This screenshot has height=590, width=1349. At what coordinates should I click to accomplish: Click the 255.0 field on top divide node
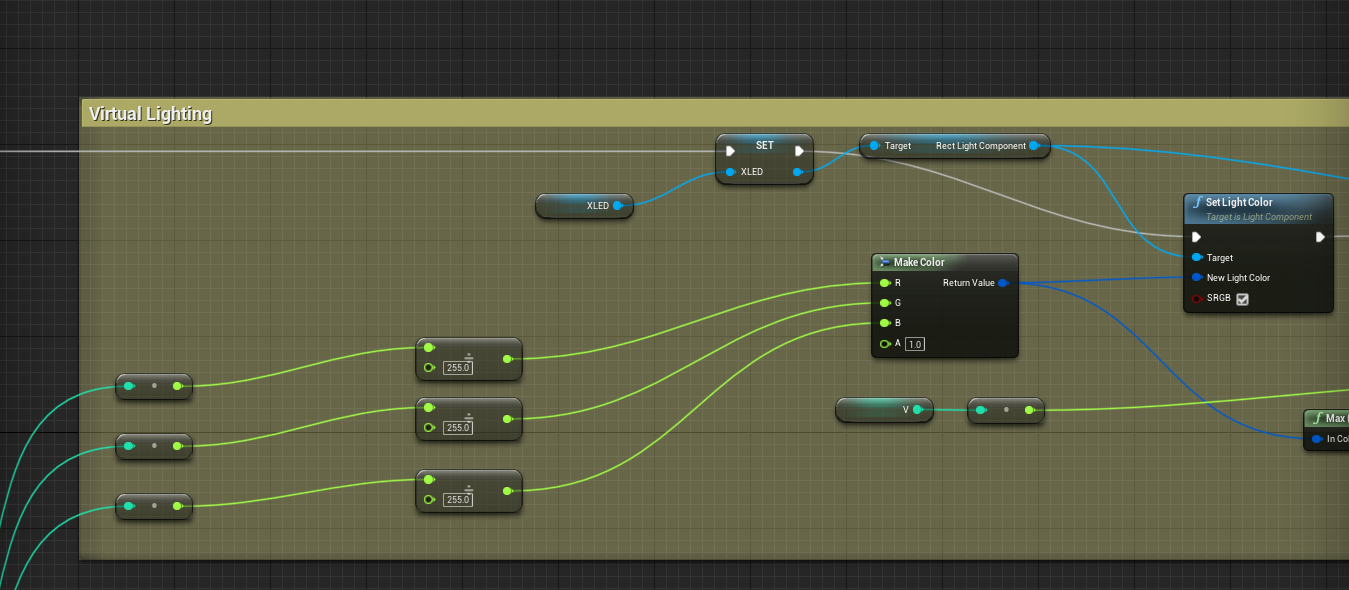(458, 368)
